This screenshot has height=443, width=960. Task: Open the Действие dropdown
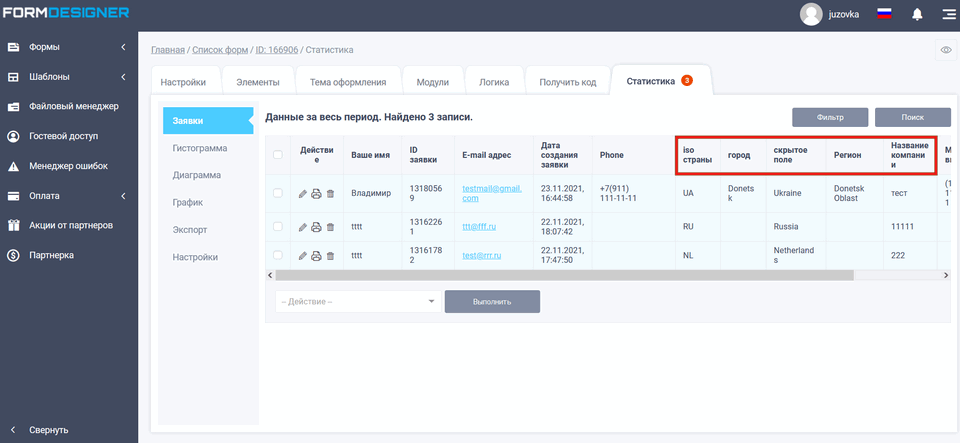click(x=358, y=301)
